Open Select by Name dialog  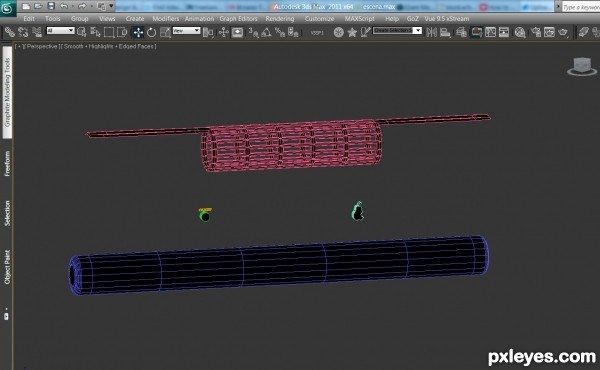(x=95, y=33)
